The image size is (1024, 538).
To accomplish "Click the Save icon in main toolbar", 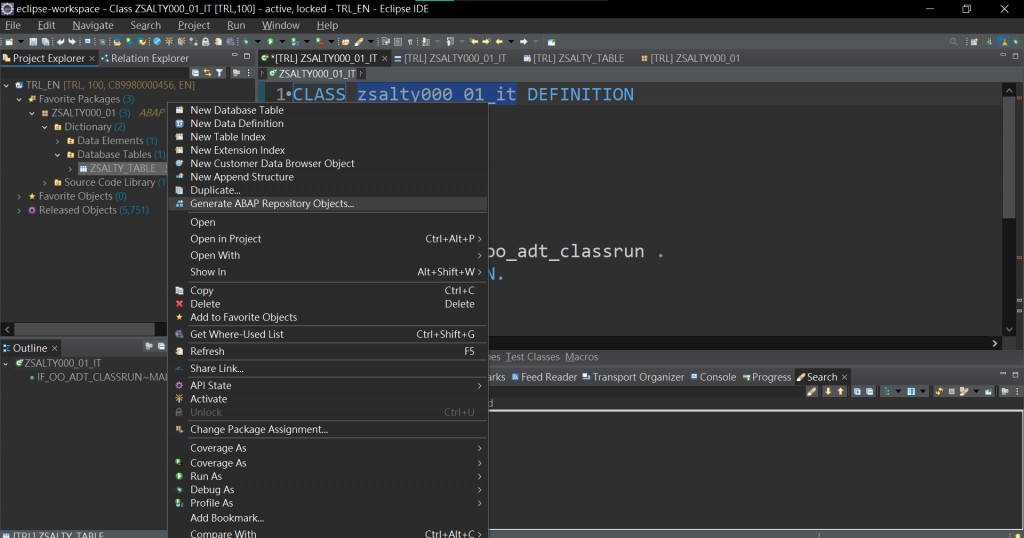I will (33, 42).
